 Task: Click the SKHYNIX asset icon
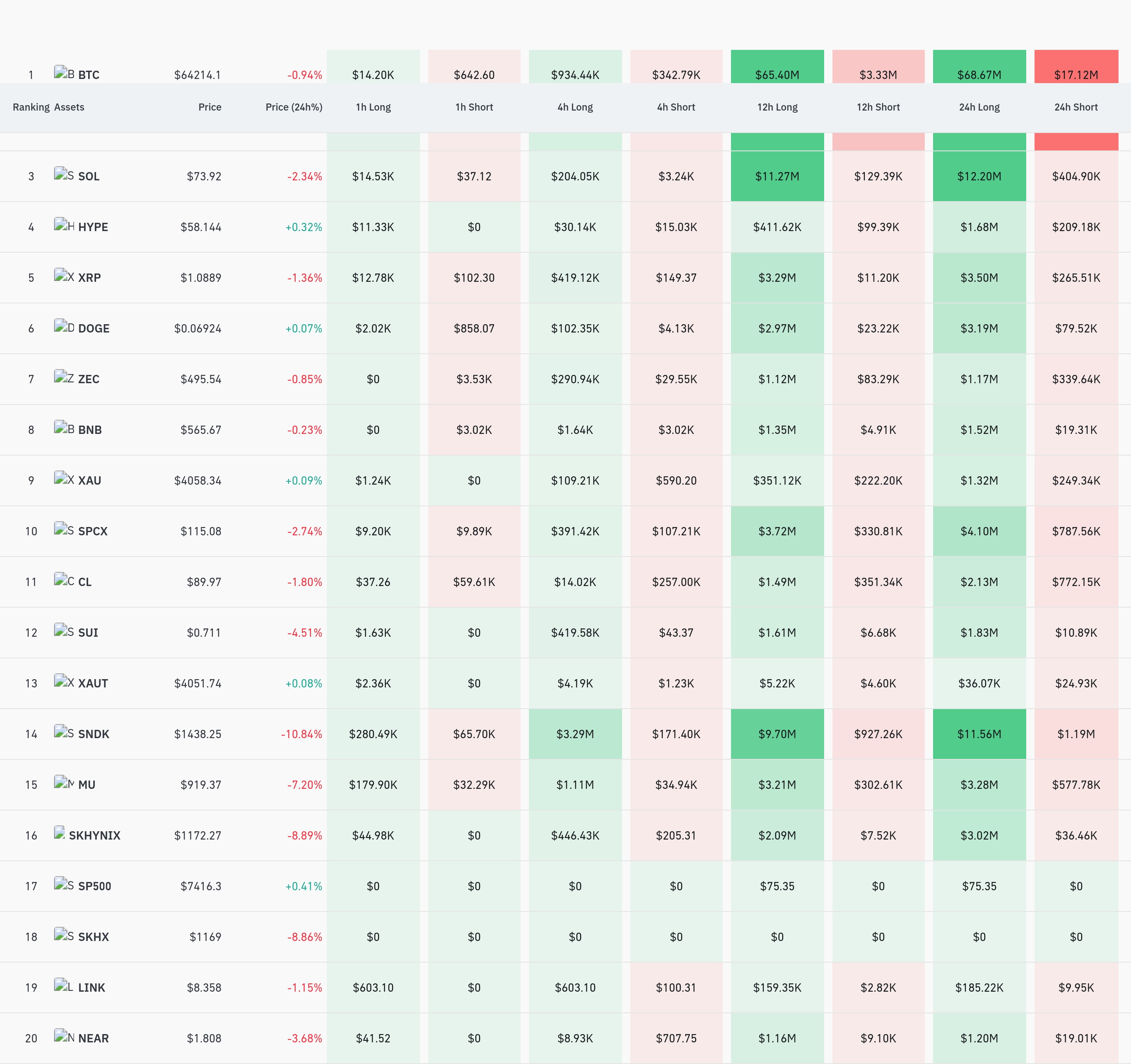pos(60,832)
